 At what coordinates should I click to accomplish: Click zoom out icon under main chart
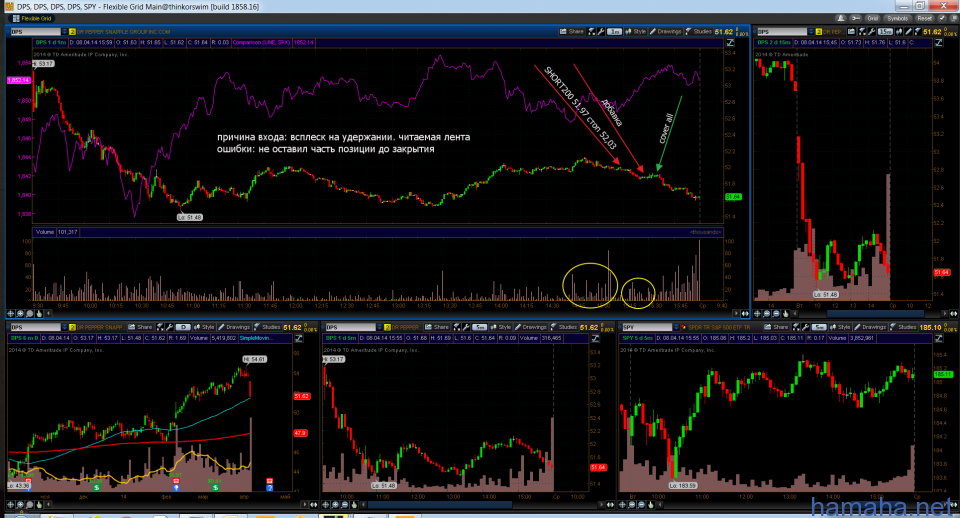[30, 313]
